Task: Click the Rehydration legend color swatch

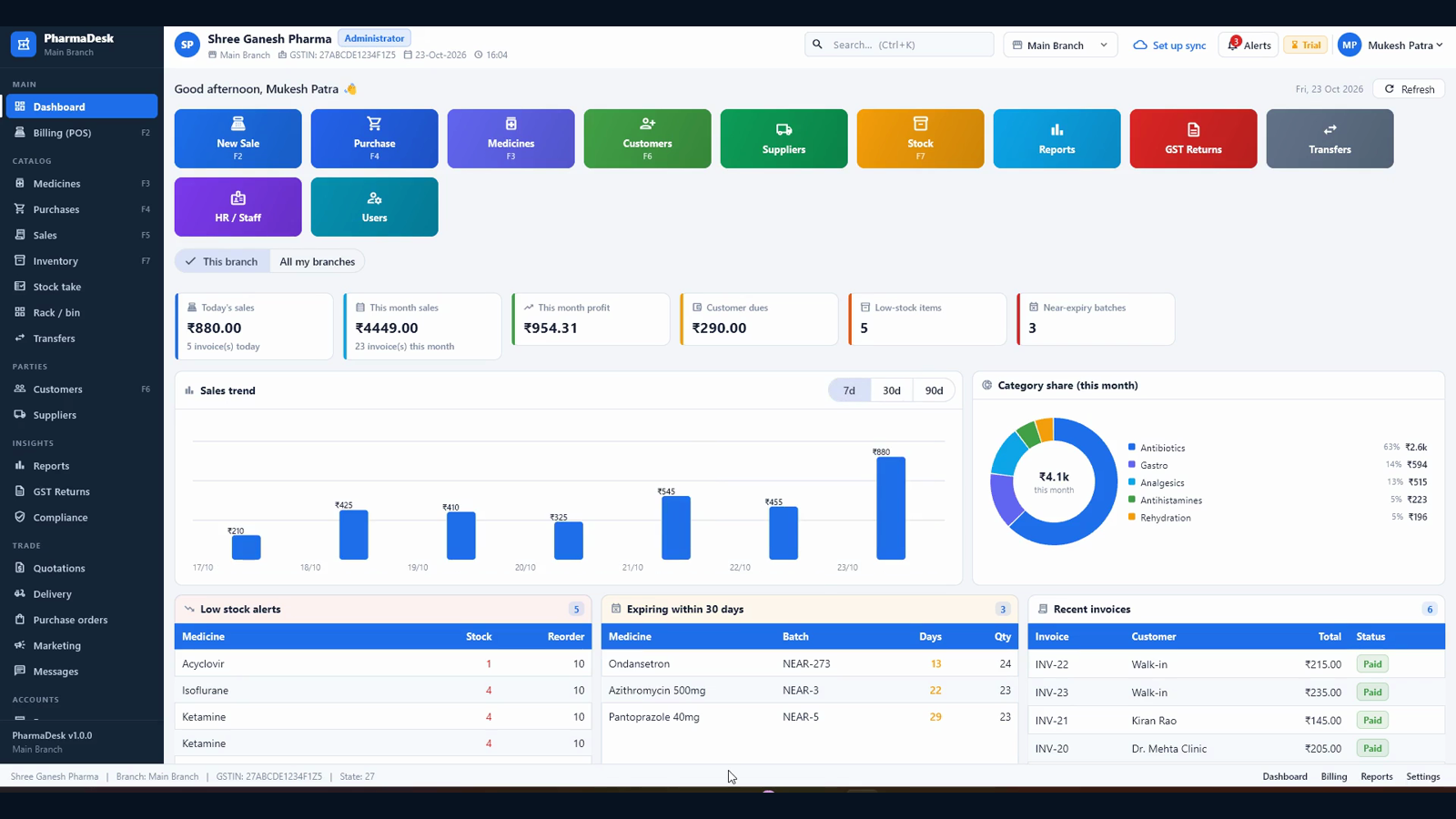Action: point(1132,517)
